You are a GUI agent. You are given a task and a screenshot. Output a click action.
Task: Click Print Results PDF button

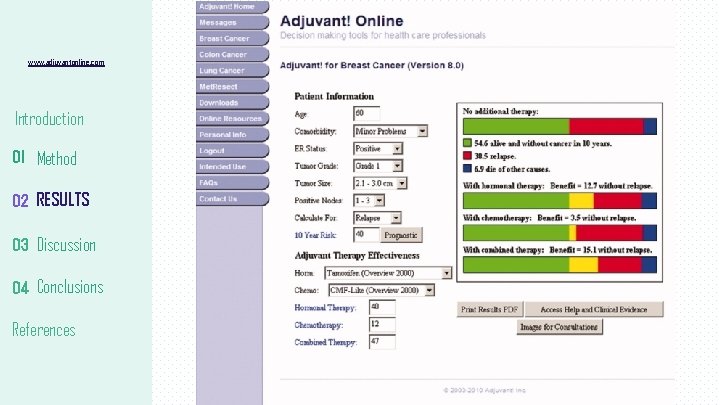pyautogui.click(x=489, y=309)
